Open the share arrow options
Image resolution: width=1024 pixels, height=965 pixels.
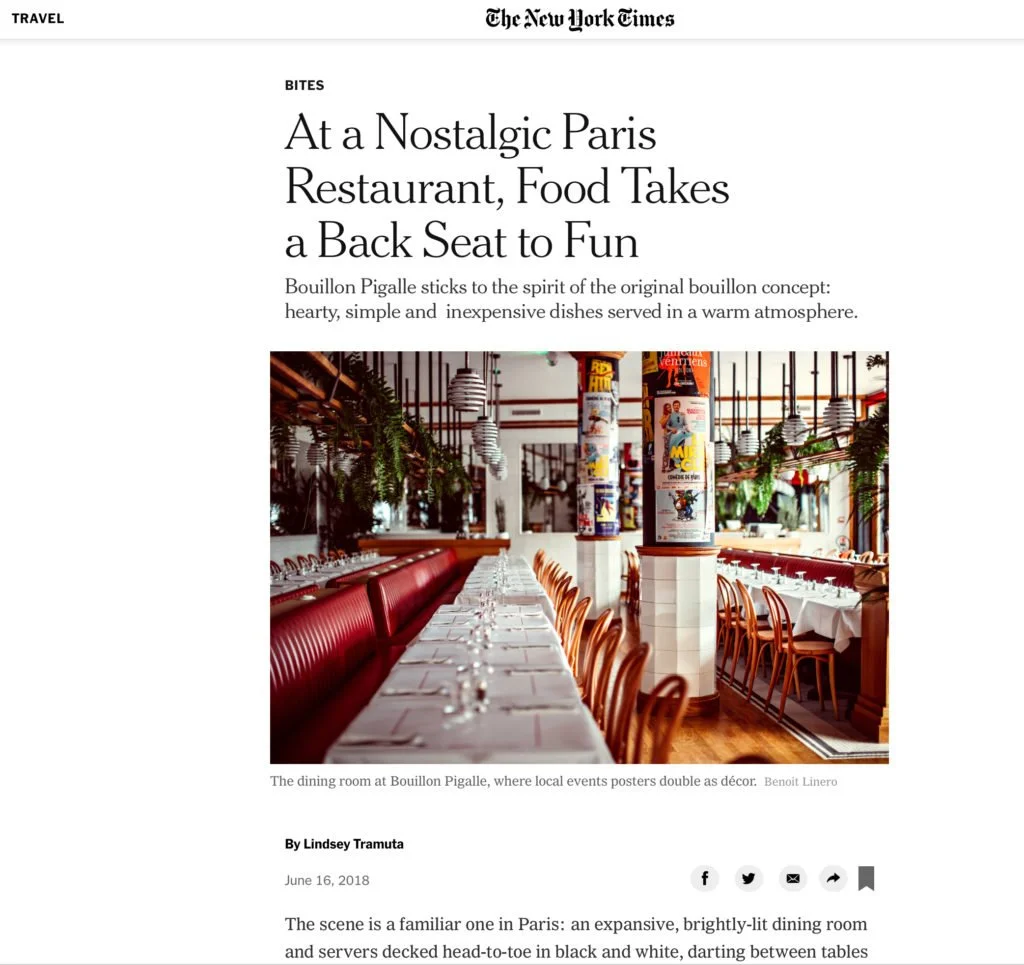(833, 878)
